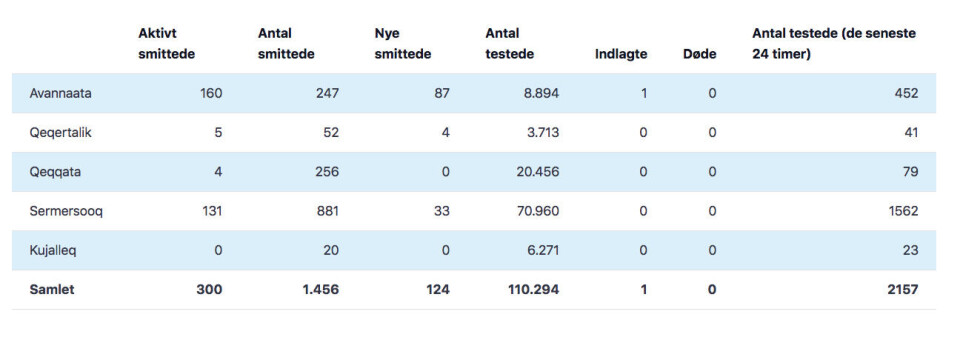Select the Sermersooq row label
Viewport: 960px width, 360px height.
click(x=66, y=211)
